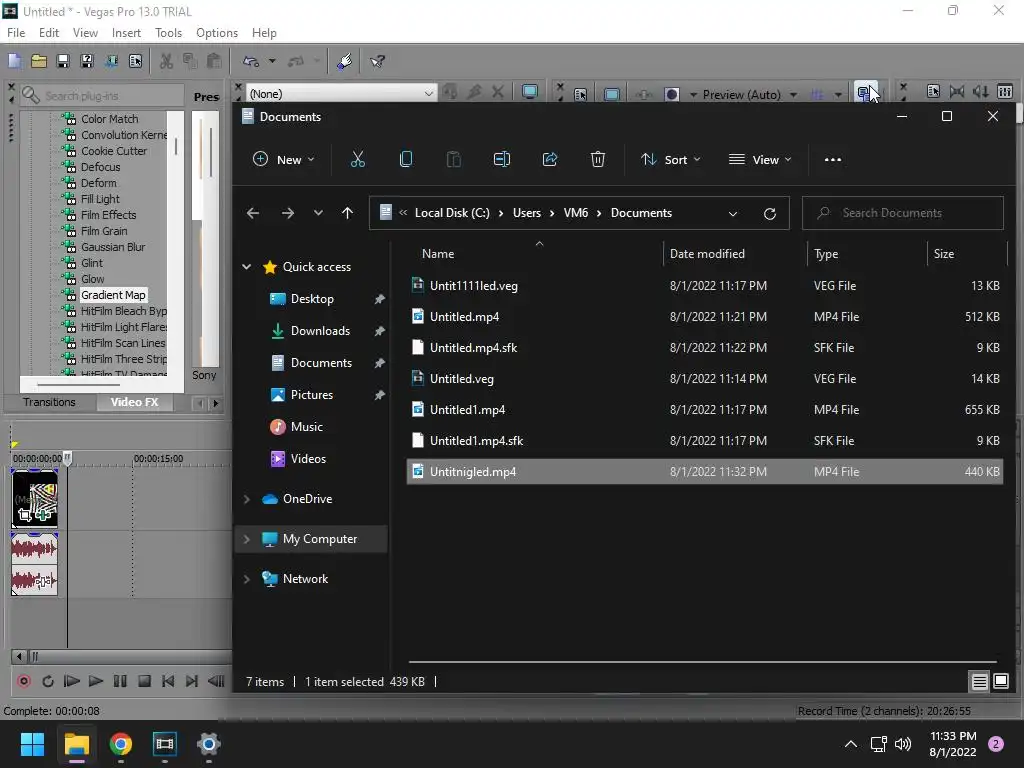
Task: Click the Open folder icon in Vegas toolbar
Action: (39, 61)
